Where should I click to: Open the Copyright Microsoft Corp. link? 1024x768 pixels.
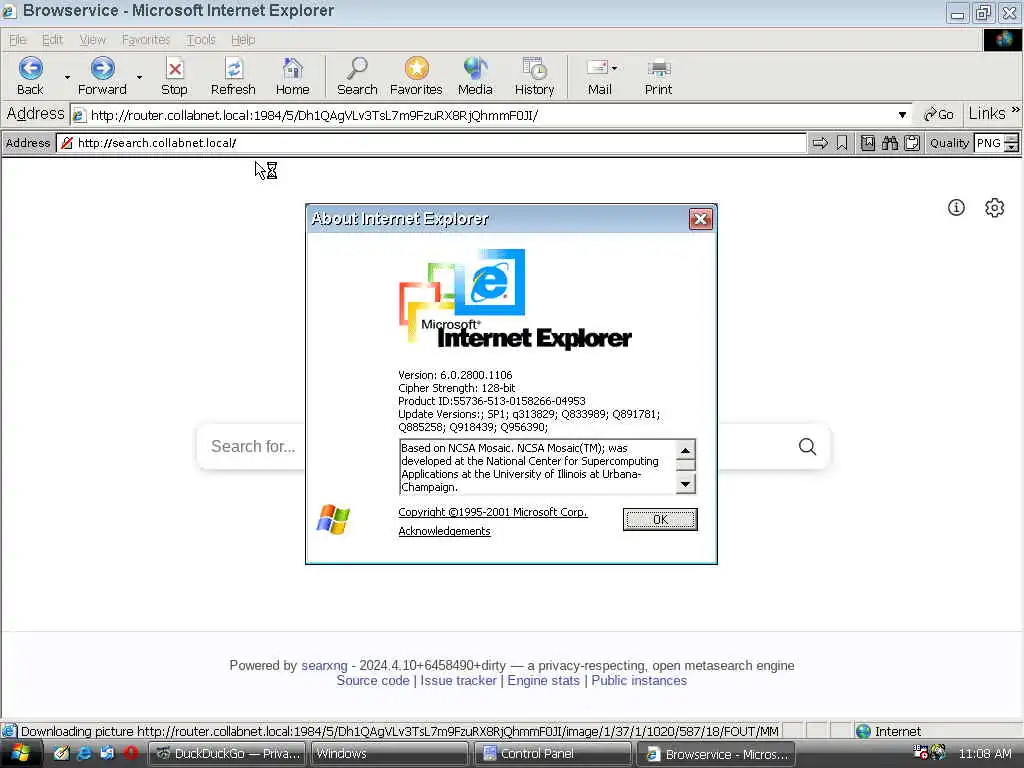(x=493, y=512)
